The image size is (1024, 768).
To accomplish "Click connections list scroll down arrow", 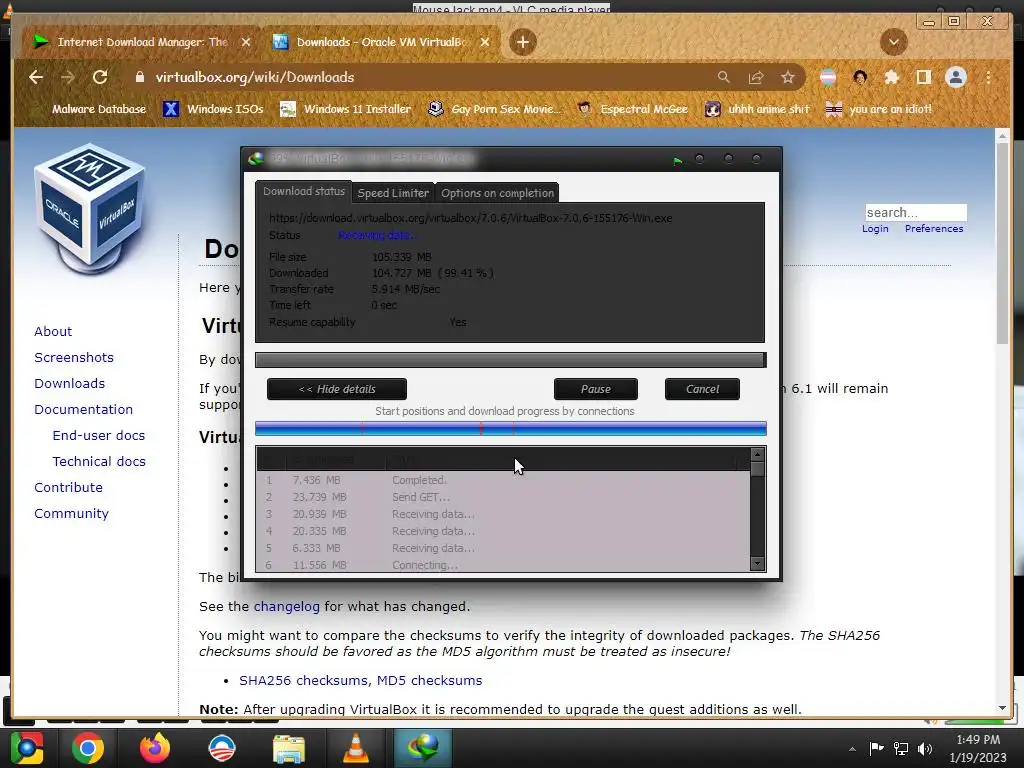I will pyautogui.click(x=758, y=564).
